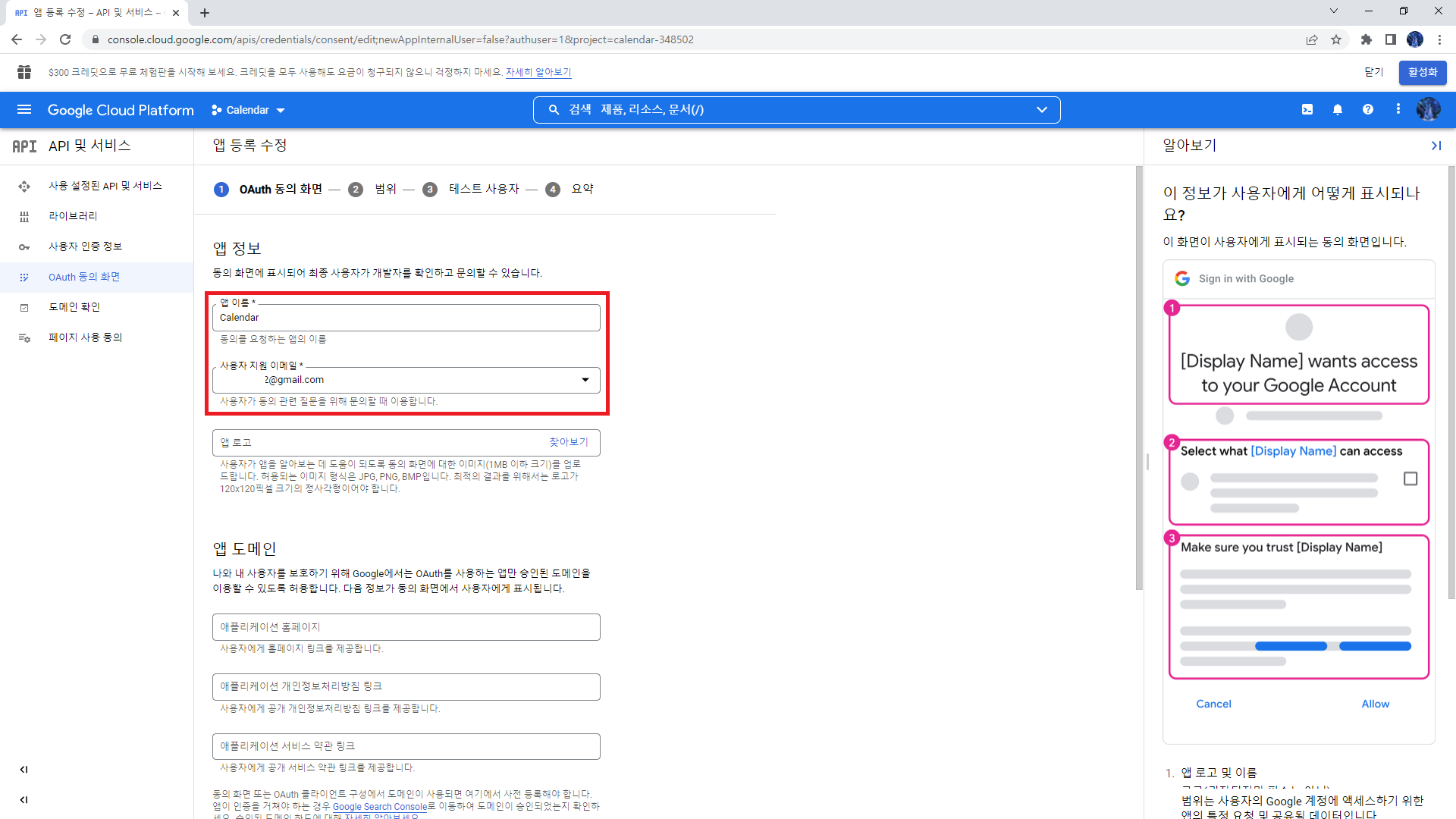Click the library icon in sidebar
The height and width of the screenshot is (819, 1456).
click(x=24, y=217)
